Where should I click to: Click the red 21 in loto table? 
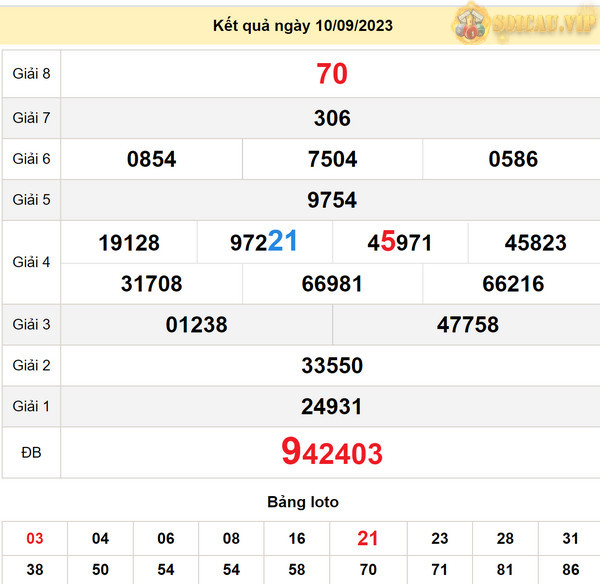coord(368,539)
